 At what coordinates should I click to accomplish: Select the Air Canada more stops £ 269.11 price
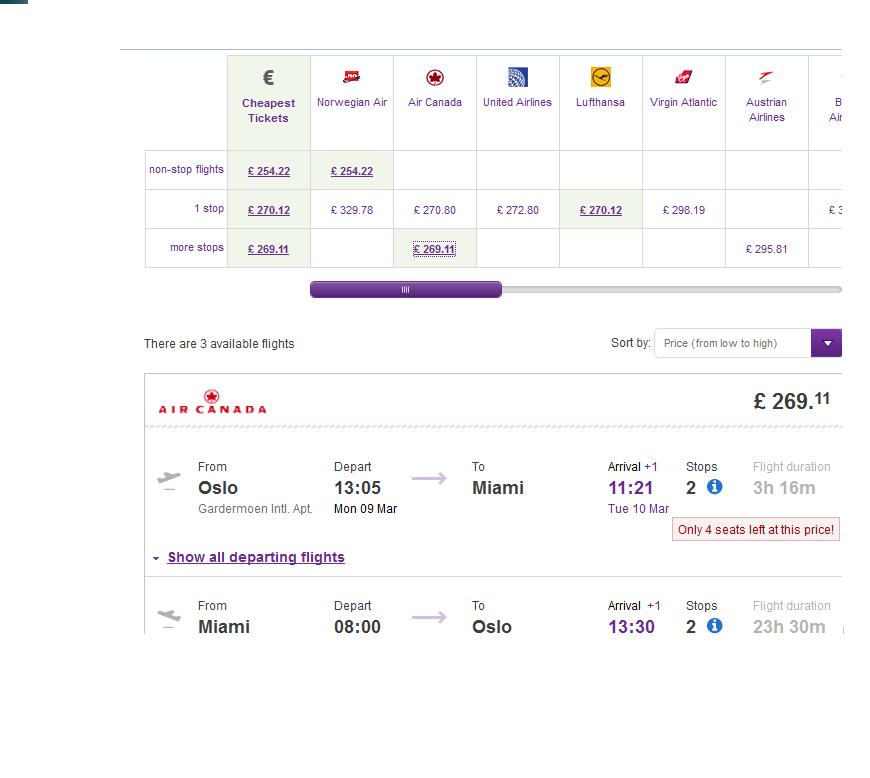434,249
